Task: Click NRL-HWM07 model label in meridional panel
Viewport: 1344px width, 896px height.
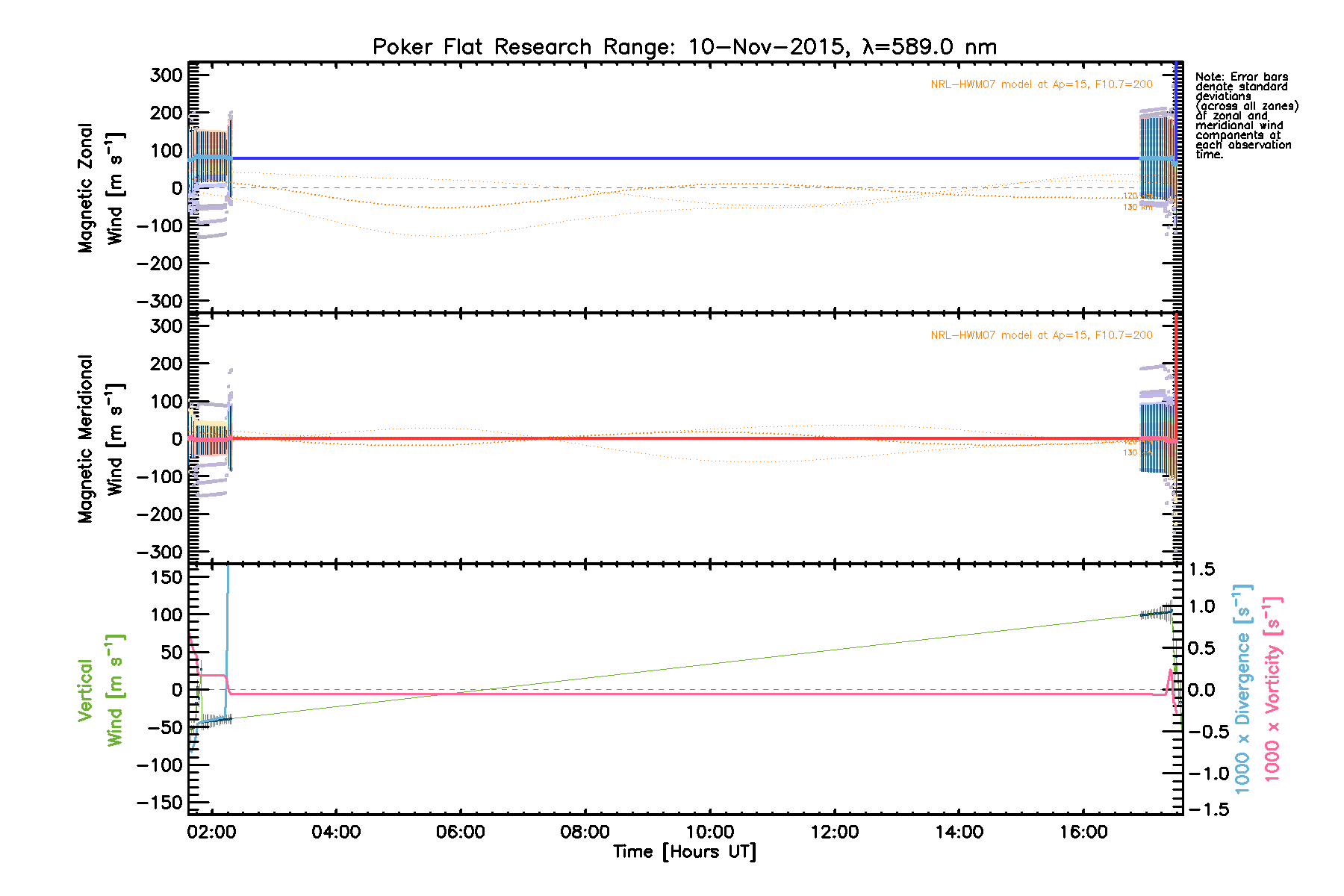Action: (x=1041, y=335)
